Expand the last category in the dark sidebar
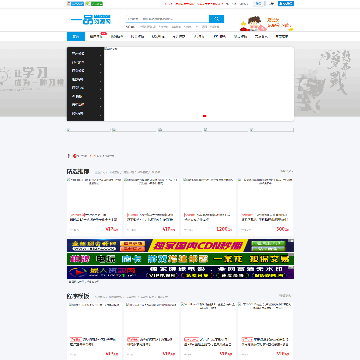 [x=86, y=113]
